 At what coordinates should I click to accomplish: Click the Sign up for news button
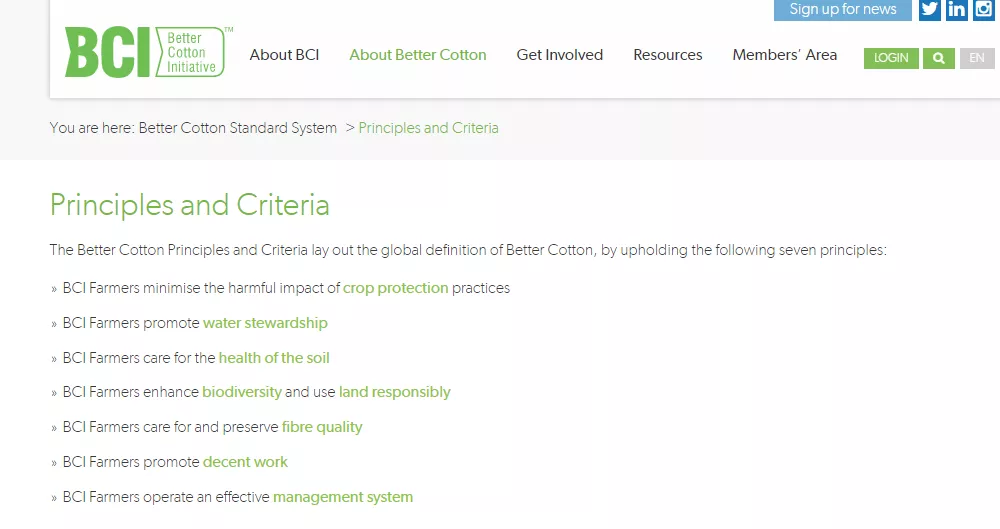point(842,9)
